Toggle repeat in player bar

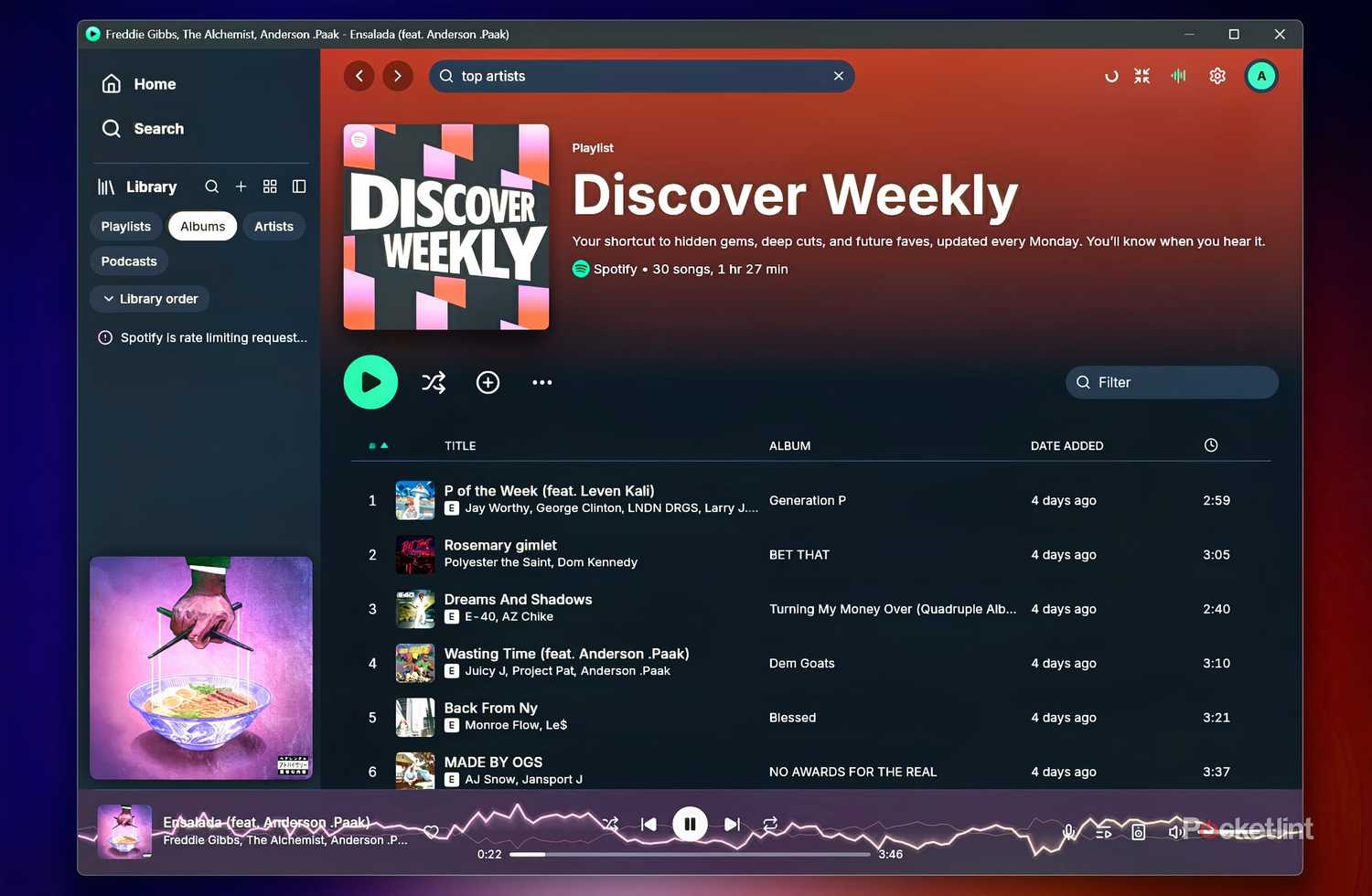click(771, 824)
